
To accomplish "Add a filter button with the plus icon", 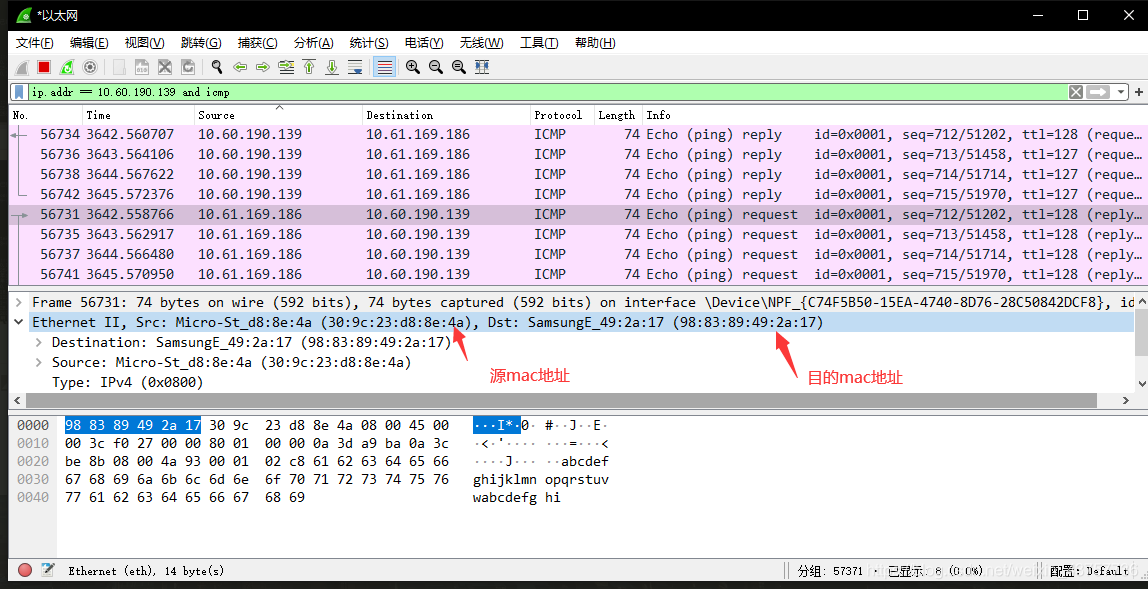I will (x=1138, y=92).
